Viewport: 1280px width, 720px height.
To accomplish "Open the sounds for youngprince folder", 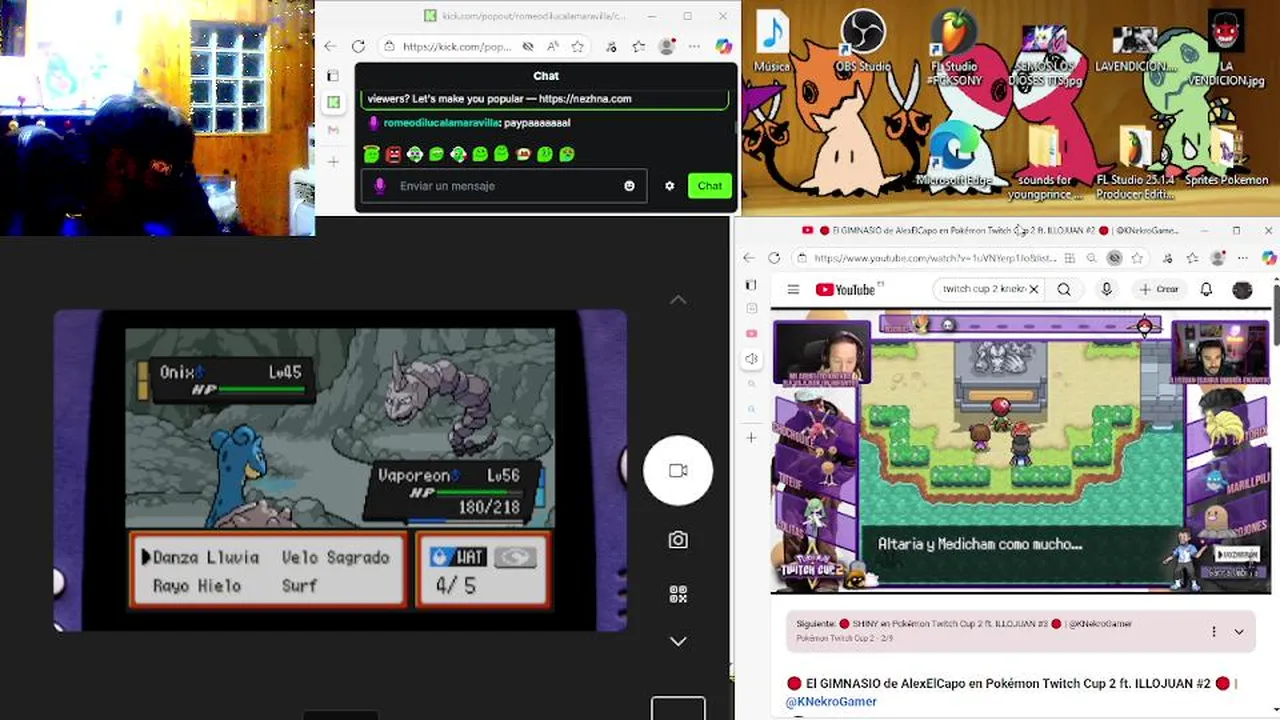I will point(1044,160).
